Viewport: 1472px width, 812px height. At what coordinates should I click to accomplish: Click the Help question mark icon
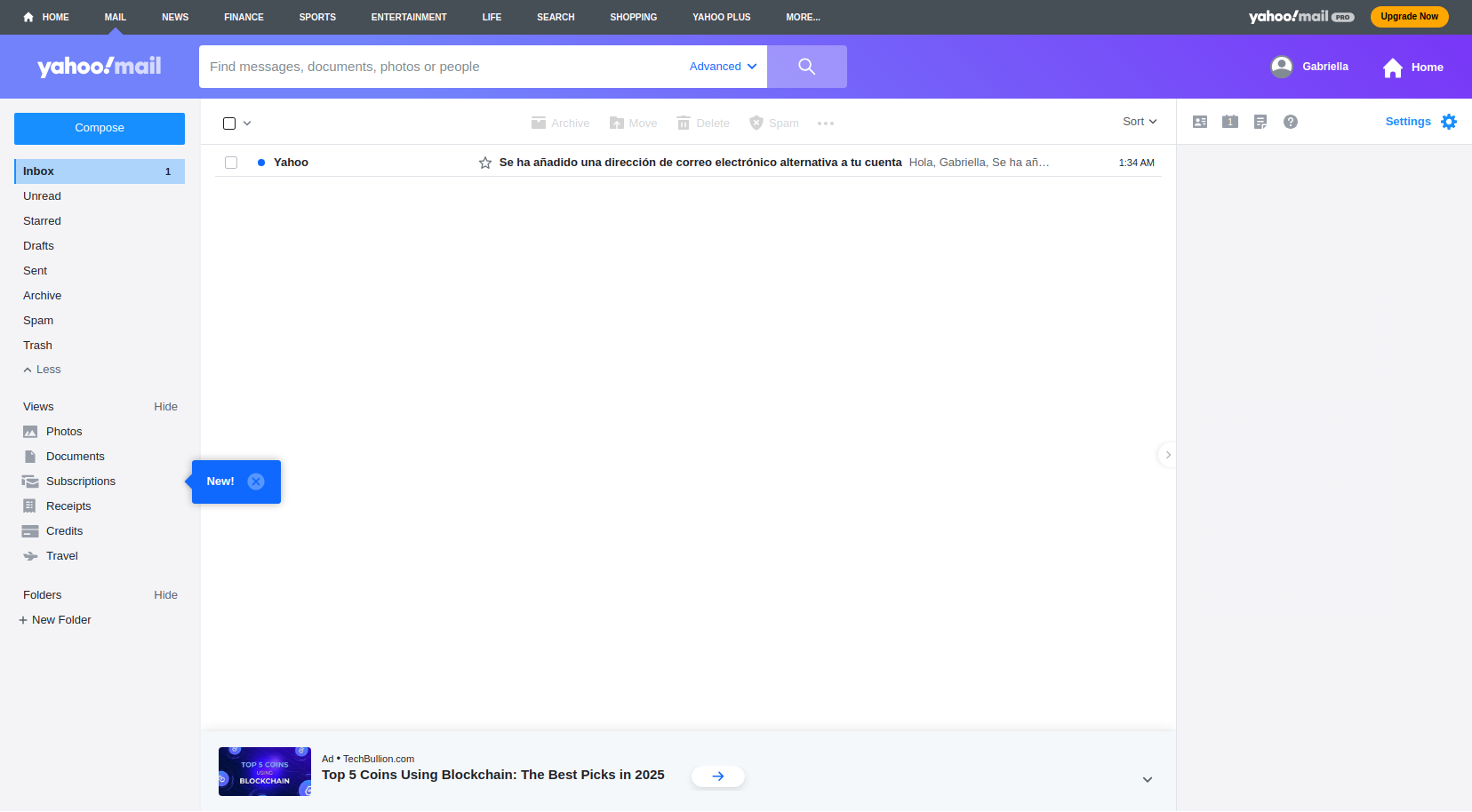coord(1291,122)
